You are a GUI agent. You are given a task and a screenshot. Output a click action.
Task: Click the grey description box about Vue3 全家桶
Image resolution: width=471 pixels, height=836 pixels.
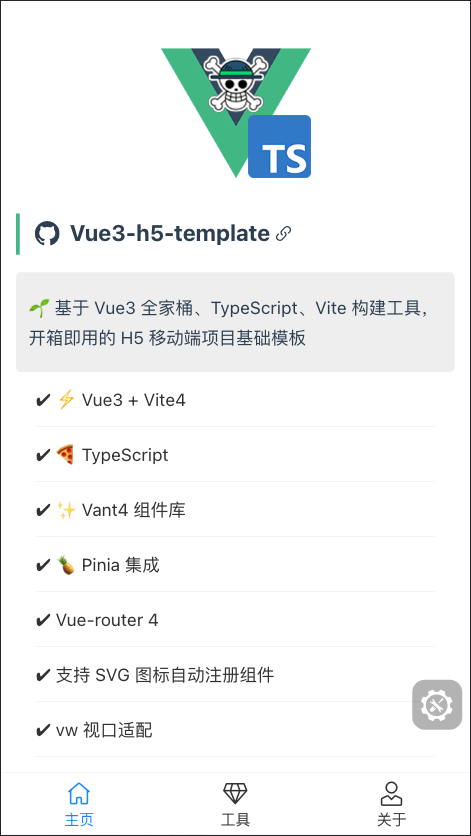235,322
